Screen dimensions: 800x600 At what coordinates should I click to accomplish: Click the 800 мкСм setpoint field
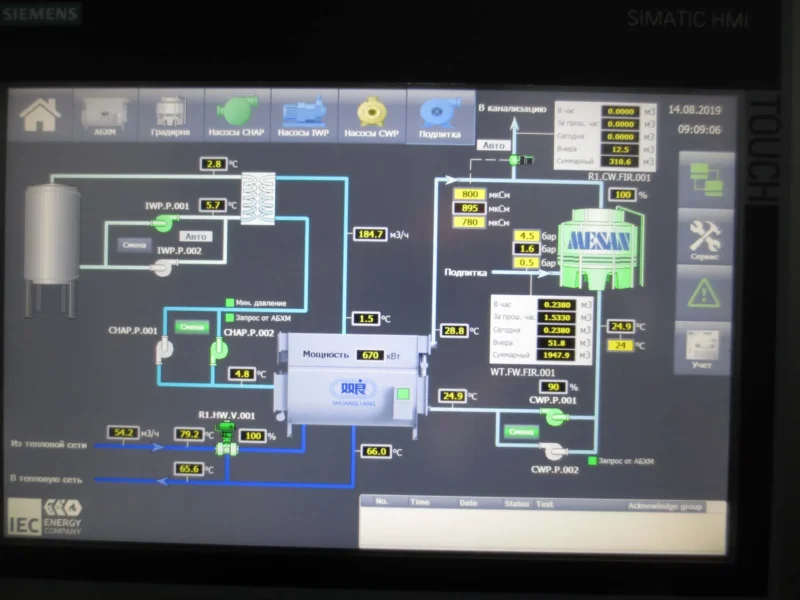469,194
